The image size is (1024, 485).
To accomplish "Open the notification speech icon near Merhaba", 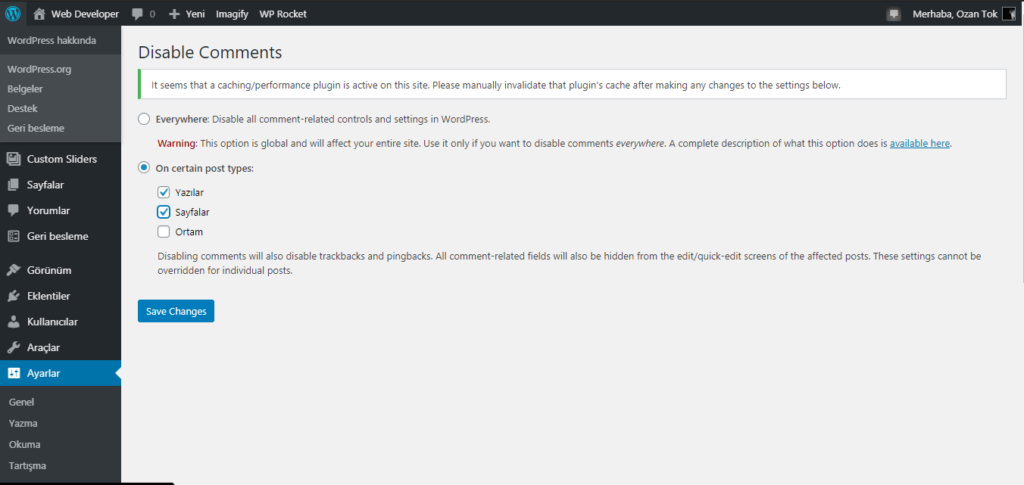I will pos(893,14).
